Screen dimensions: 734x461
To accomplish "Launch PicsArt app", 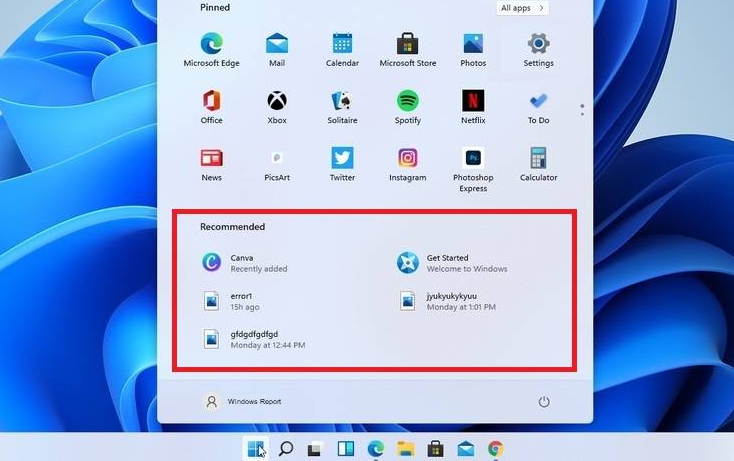I will 277,164.
